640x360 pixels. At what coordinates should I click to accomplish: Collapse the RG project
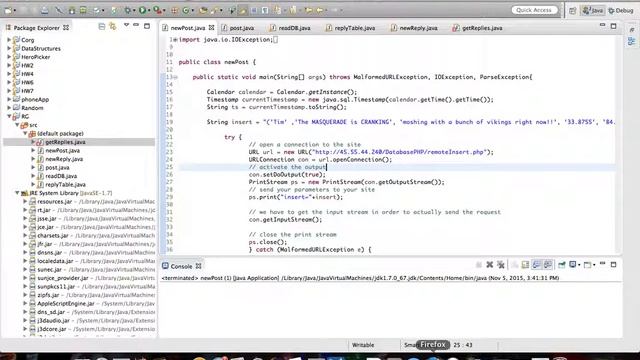coord(9,116)
